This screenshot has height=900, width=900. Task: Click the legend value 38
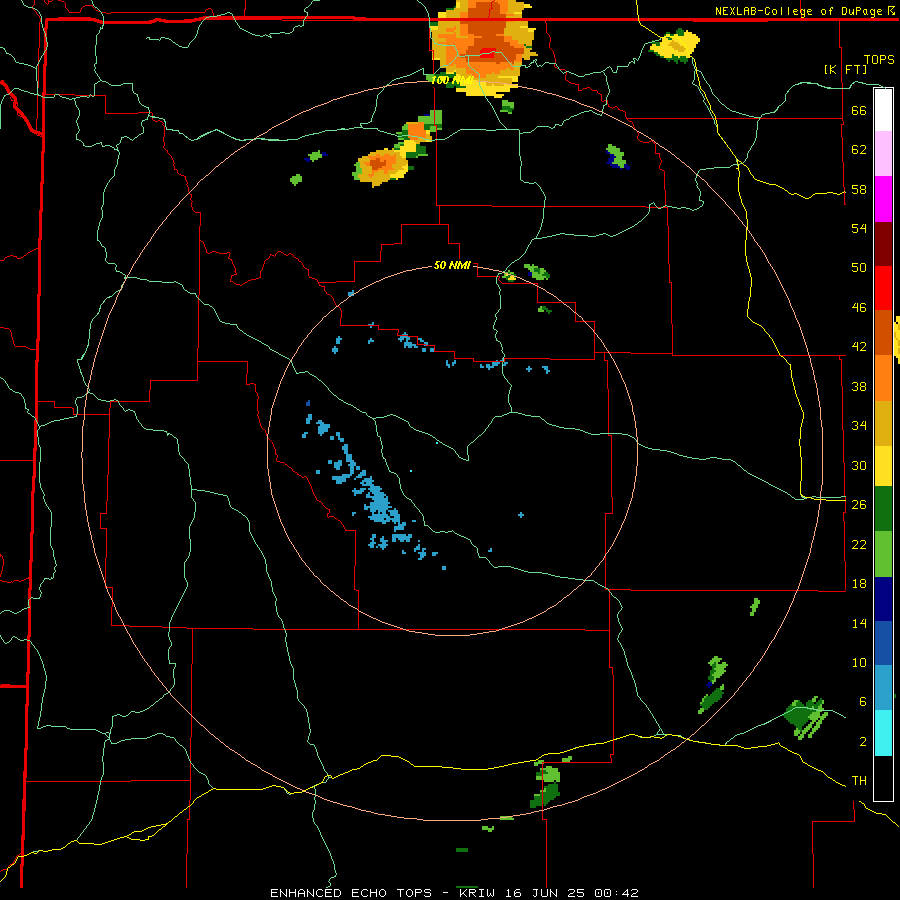click(x=859, y=386)
